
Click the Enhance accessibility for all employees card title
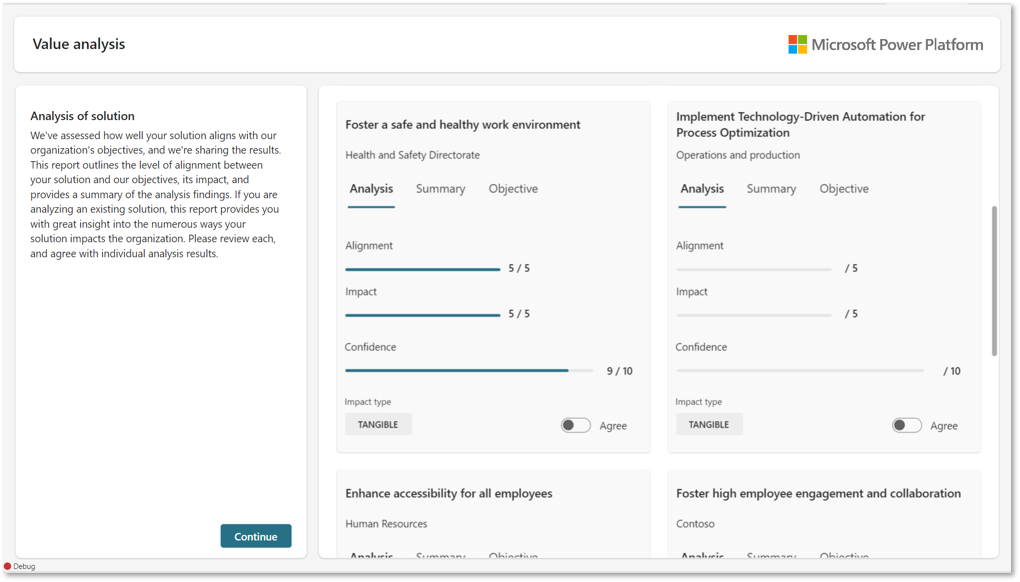point(449,493)
